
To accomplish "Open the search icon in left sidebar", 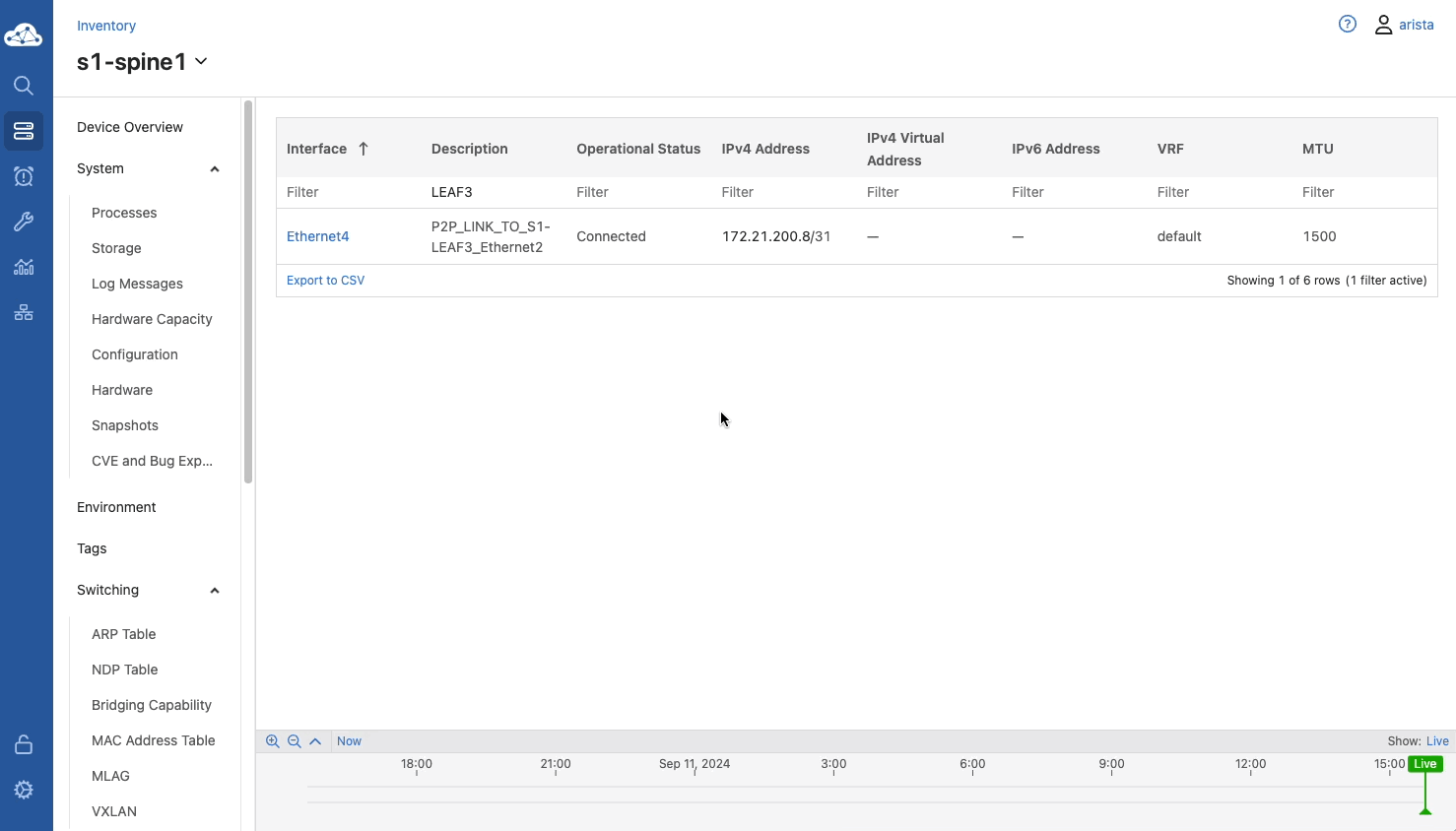I will 24,86.
